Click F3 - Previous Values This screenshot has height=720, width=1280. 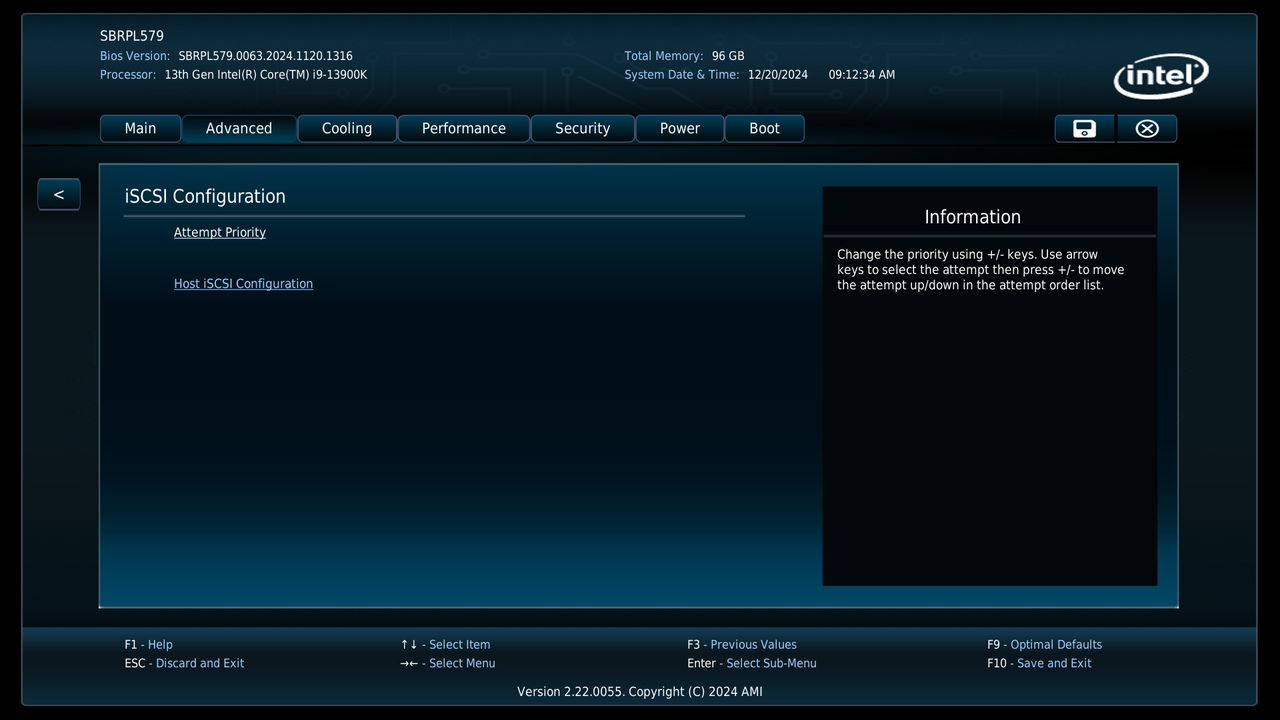click(x=742, y=645)
